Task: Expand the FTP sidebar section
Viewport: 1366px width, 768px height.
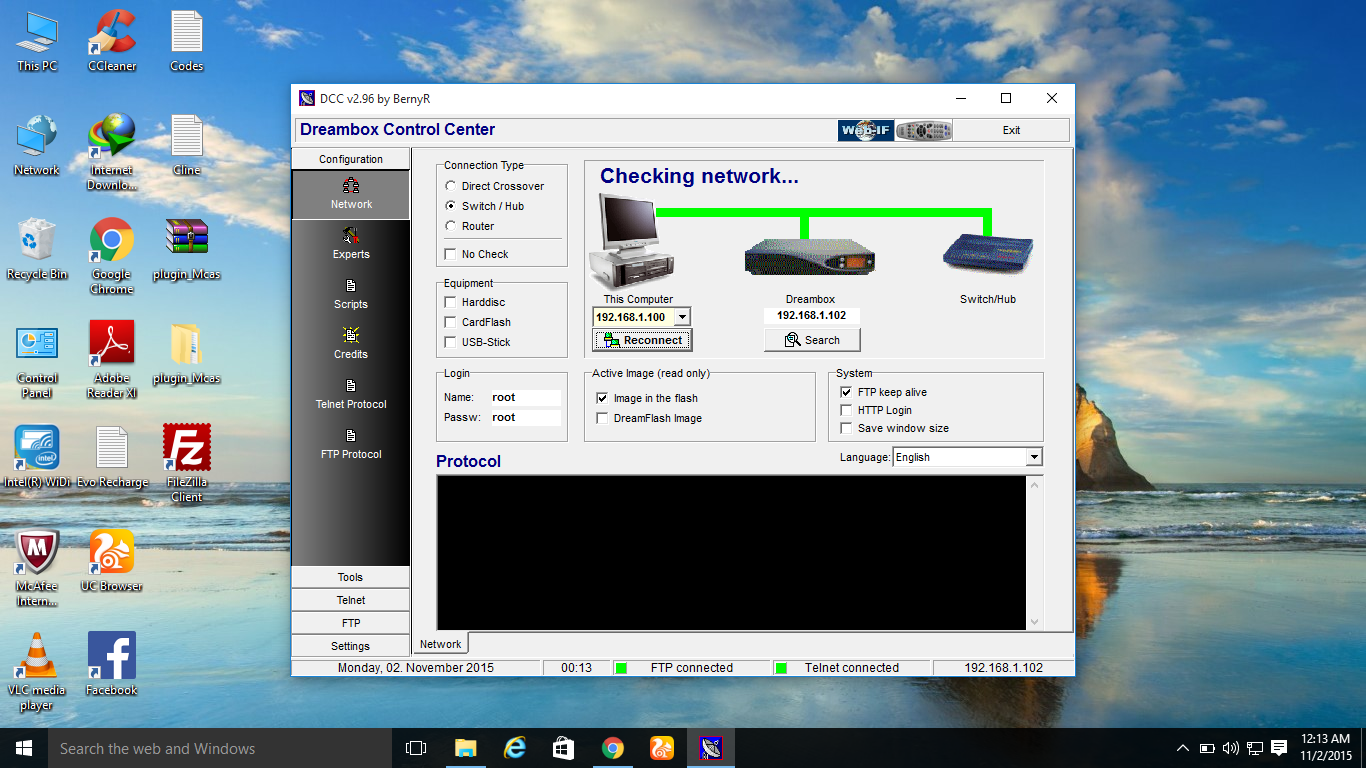Action: (x=351, y=623)
